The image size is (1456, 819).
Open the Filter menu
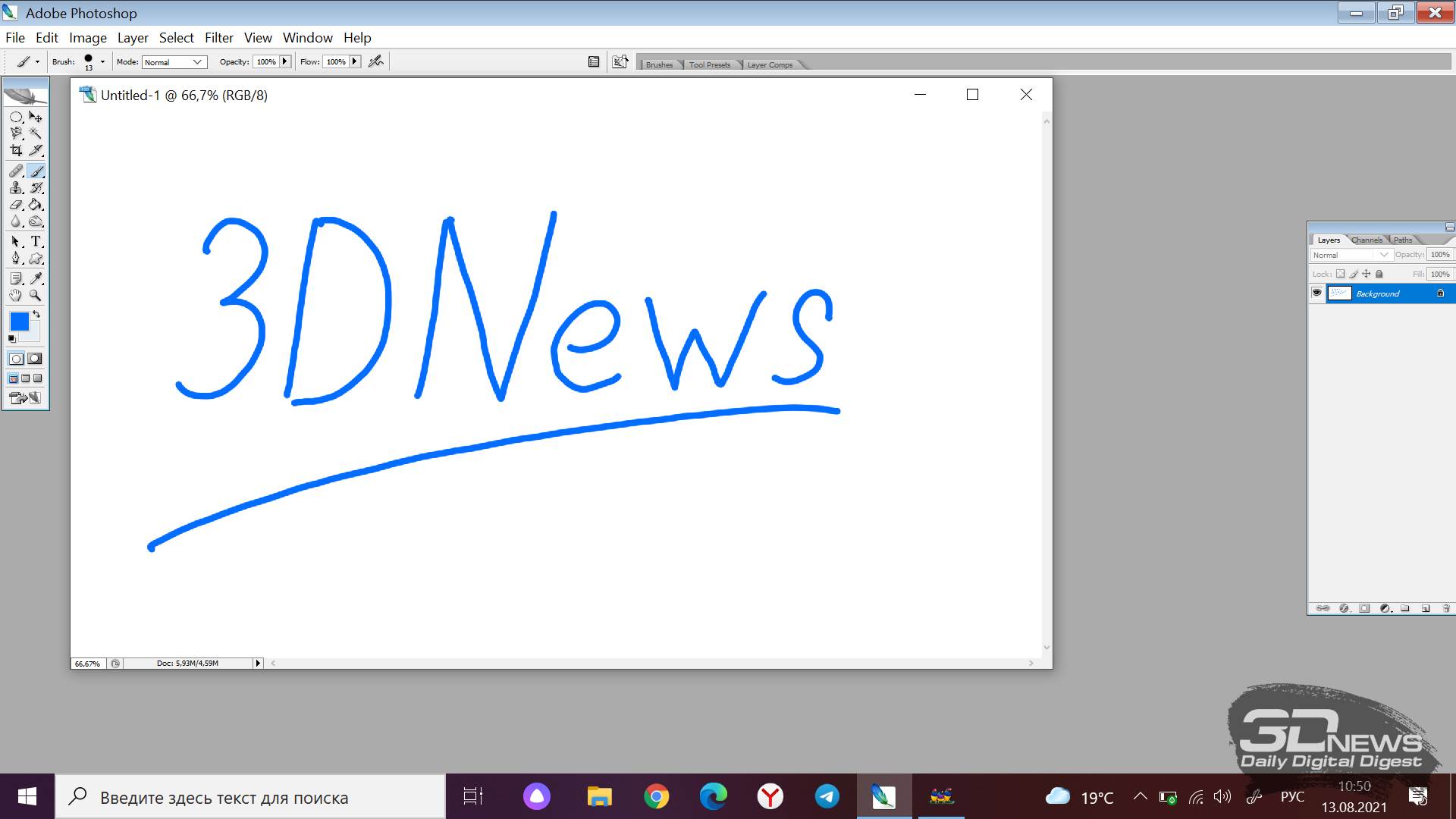point(219,38)
